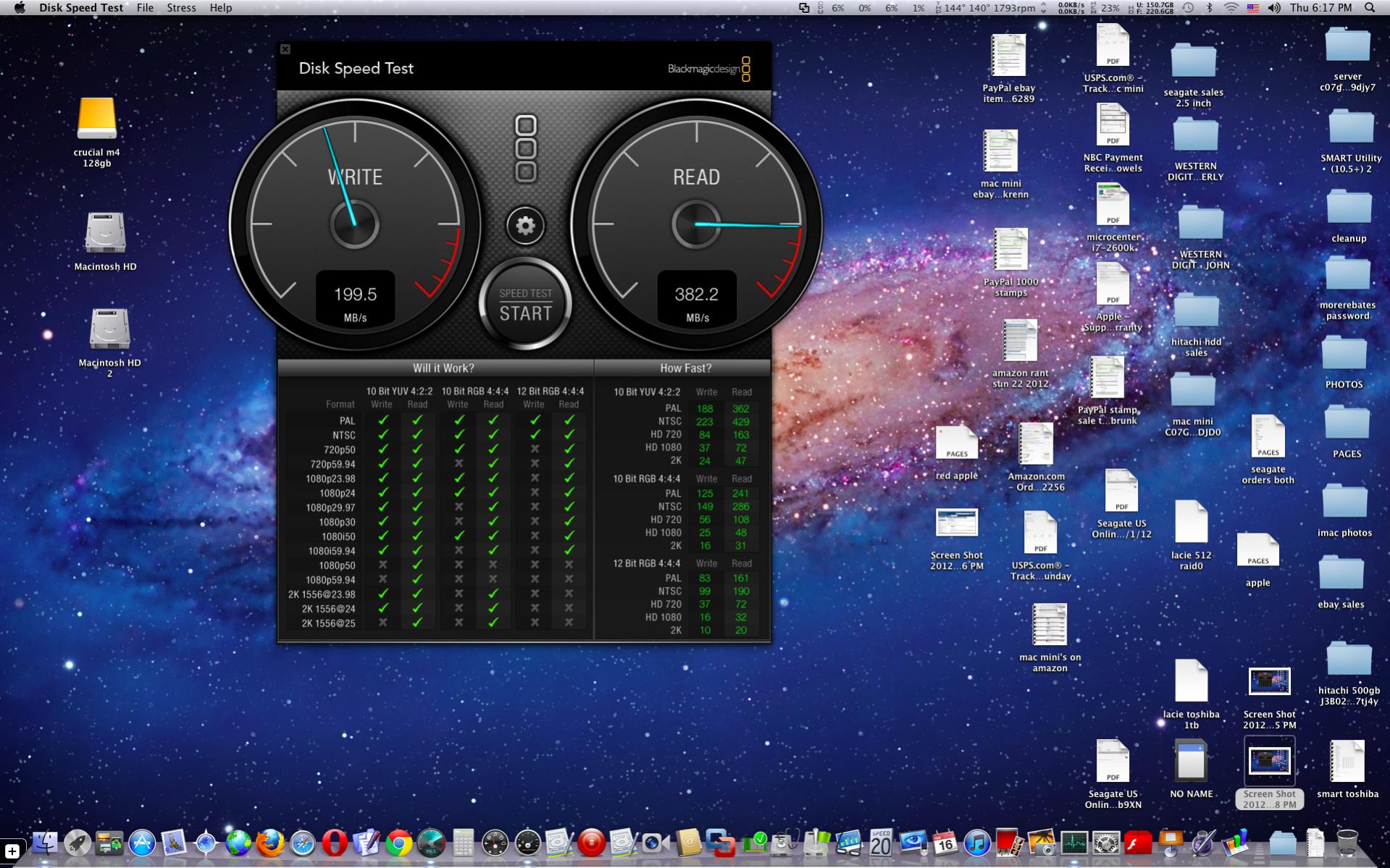Open the volume control in menu bar
The height and width of the screenshot is (868, 1390).
1274,8
